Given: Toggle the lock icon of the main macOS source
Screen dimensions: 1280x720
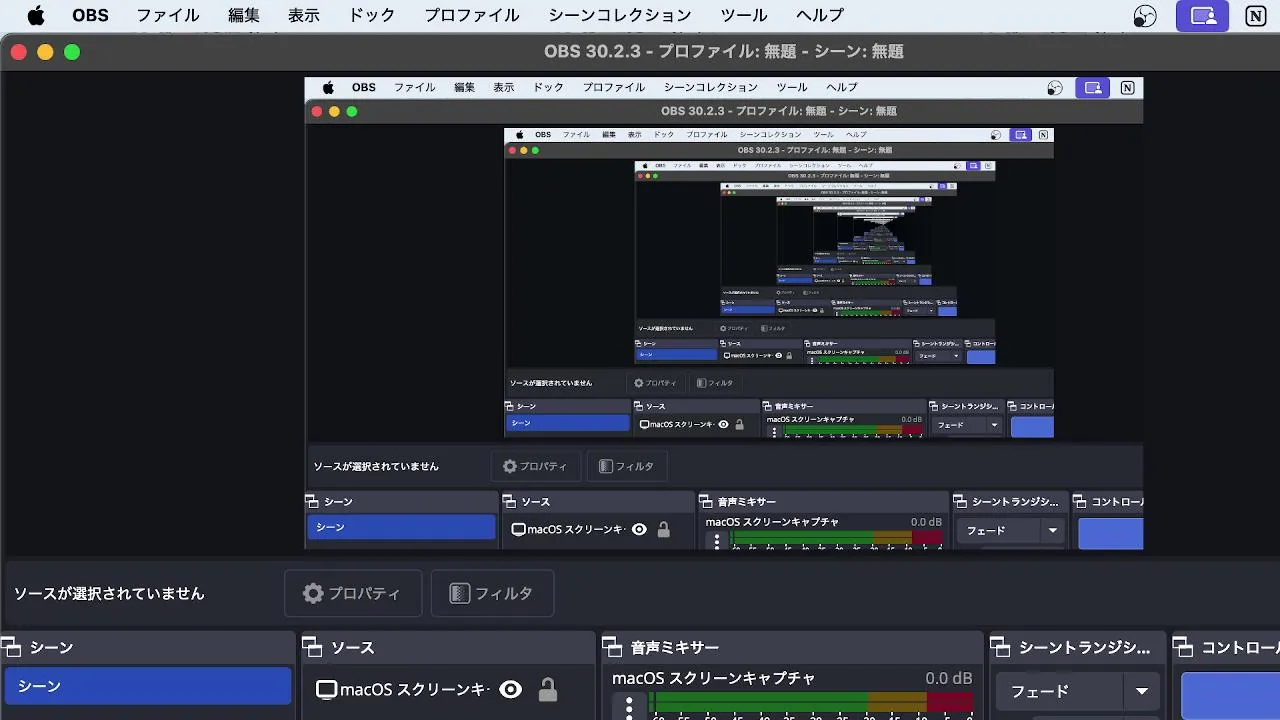Looking at the screenshot, I should coord(548,689).
